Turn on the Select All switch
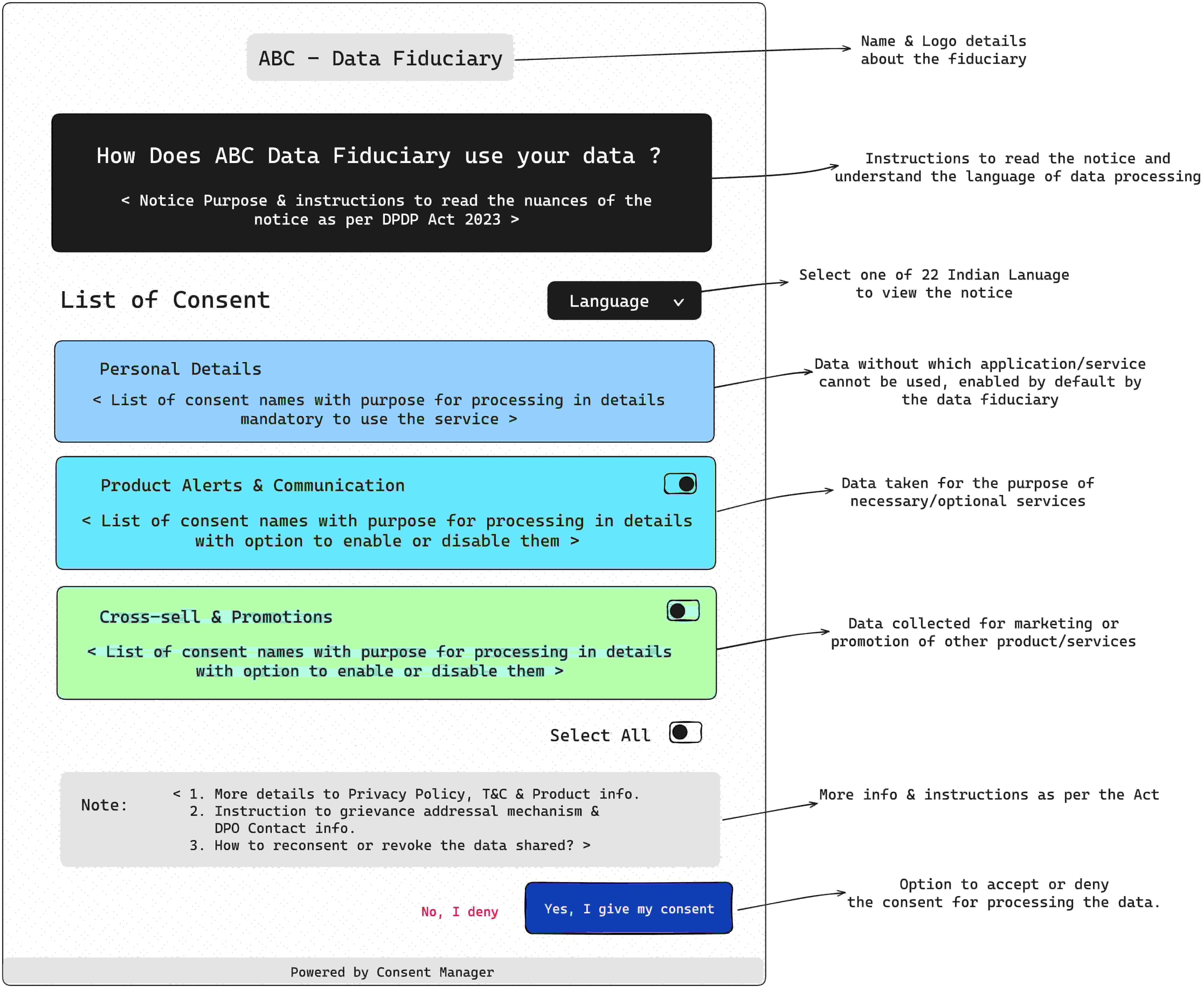The image size is (1204, 988). tap(685, 732)
